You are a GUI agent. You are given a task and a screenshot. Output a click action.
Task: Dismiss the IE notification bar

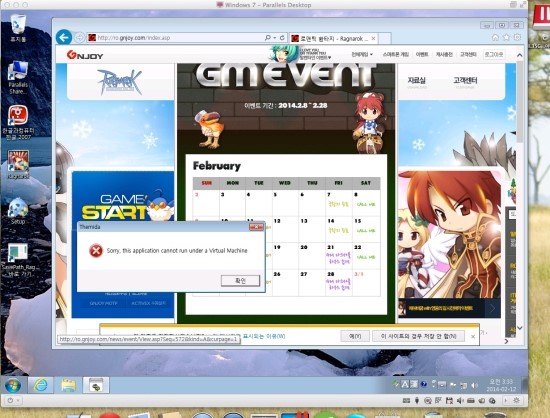pos(473,336)
